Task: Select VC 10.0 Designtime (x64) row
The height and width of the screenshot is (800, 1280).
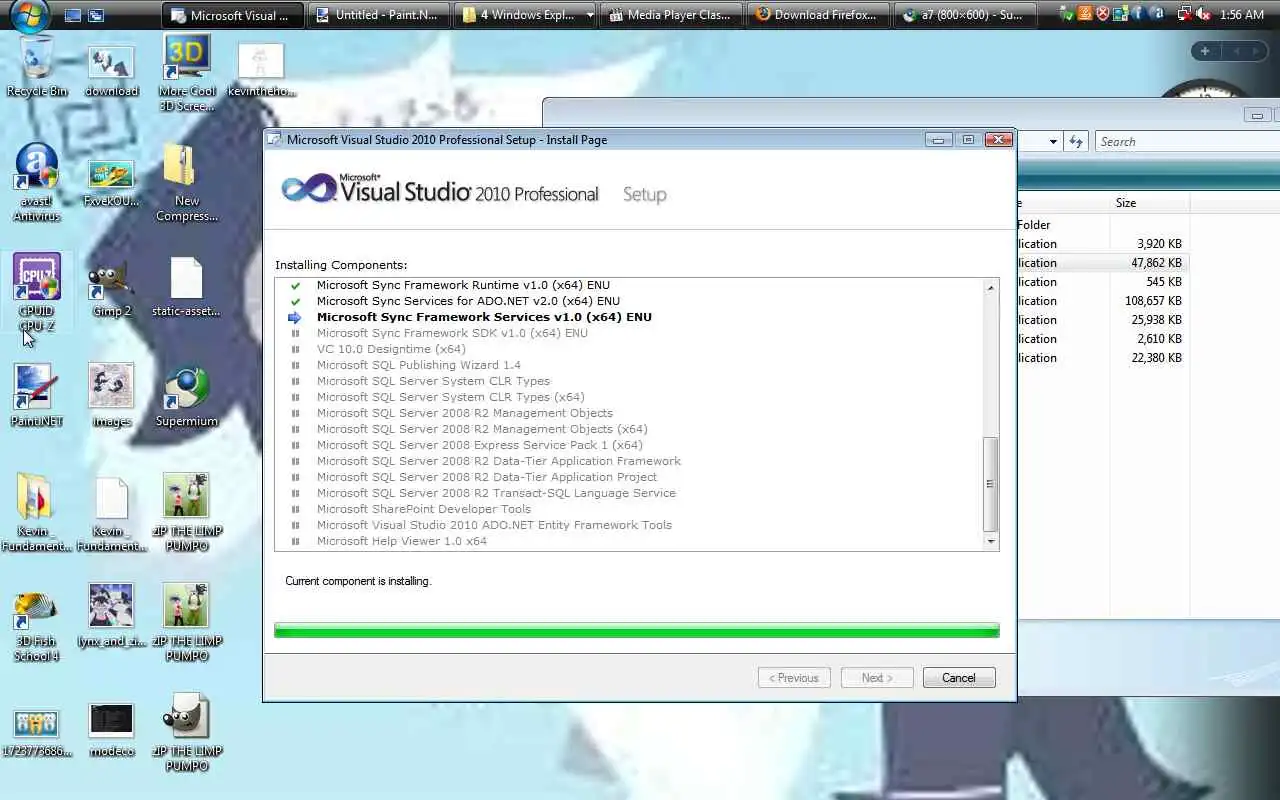Action: [391, 349]
